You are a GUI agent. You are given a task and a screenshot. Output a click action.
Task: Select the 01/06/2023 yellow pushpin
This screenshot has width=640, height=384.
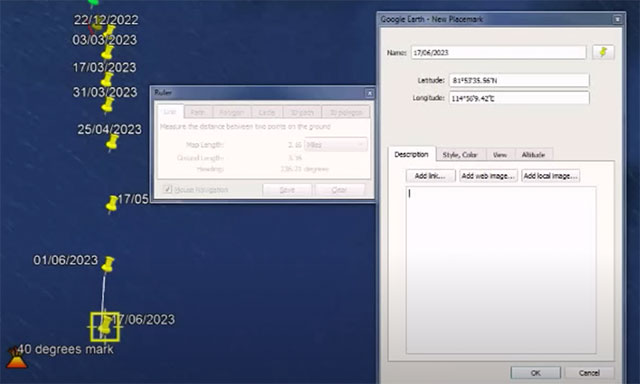[108, 264]
